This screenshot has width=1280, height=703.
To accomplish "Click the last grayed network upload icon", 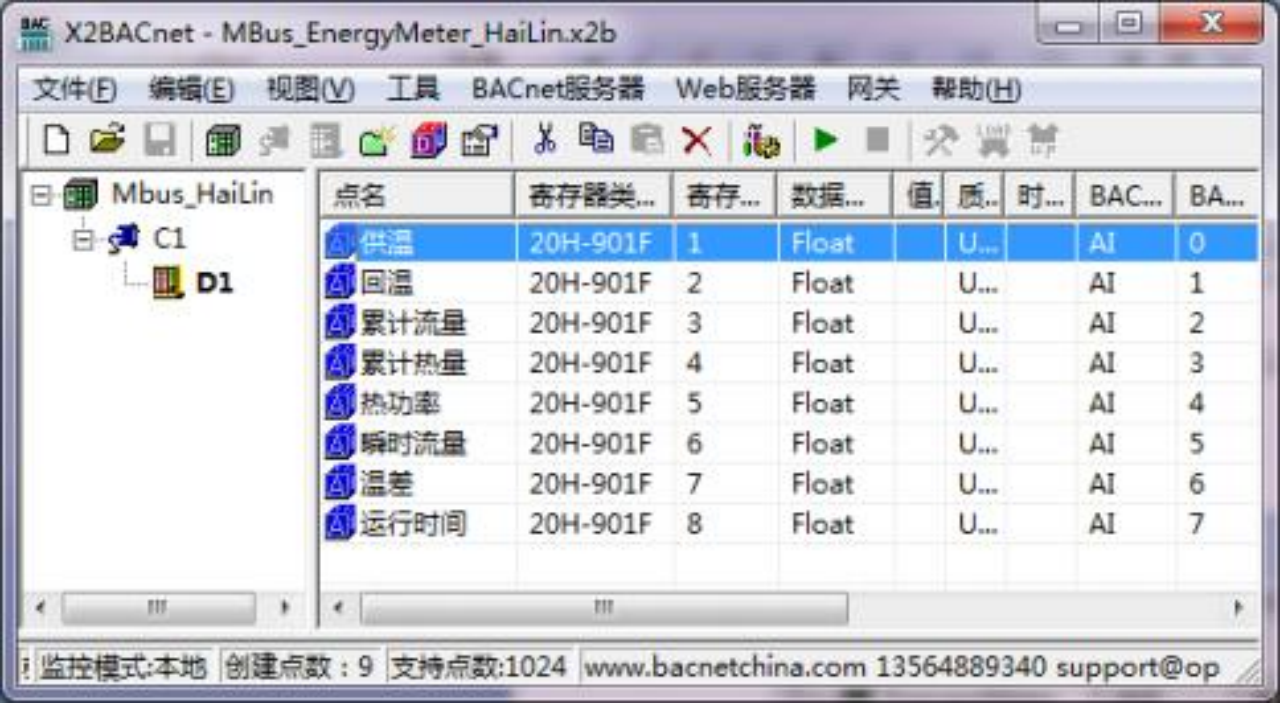I will tap(1043, 140).
